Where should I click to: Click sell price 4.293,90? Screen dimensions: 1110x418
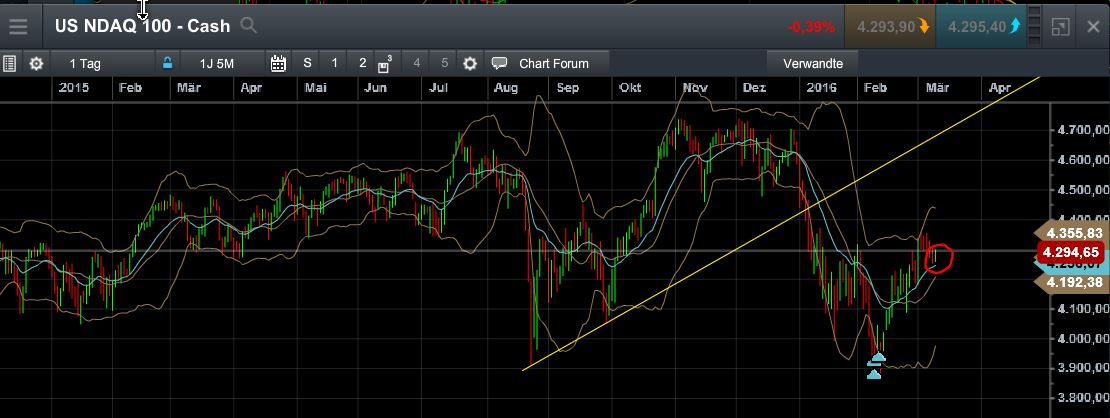click(x=890, y=27)
